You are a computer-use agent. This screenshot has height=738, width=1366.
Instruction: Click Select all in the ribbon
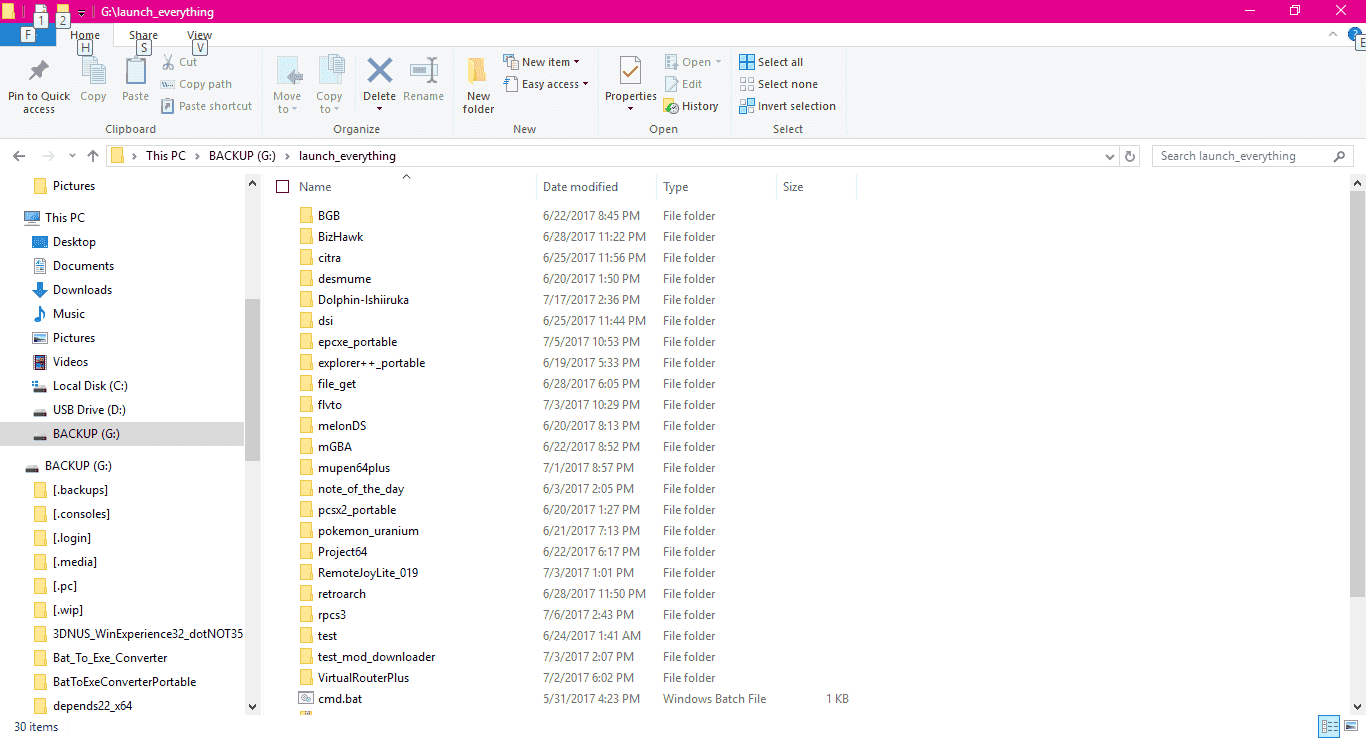pyautogui.click(x=771, y=62)
